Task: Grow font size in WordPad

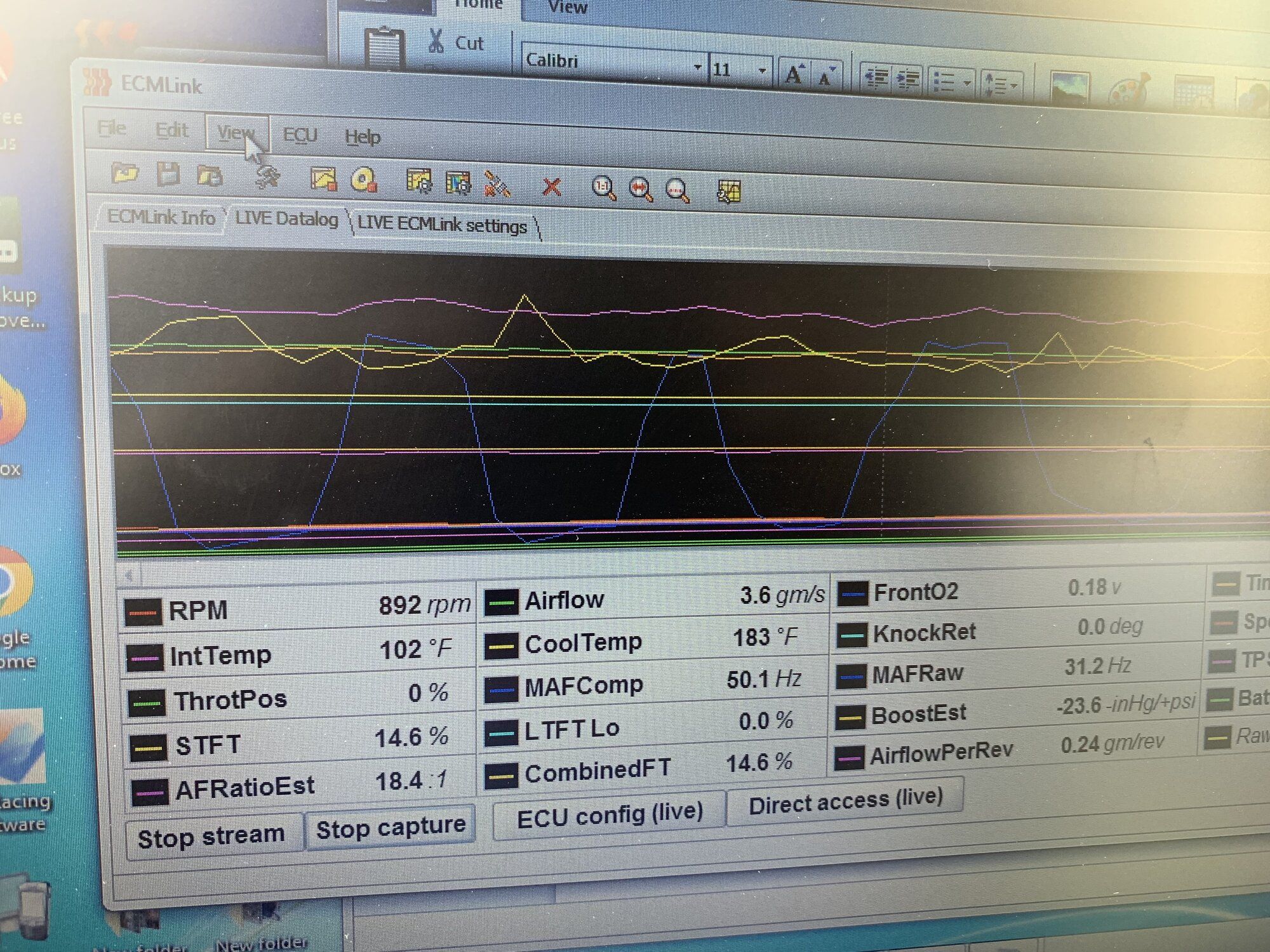Action: [794, 76]
